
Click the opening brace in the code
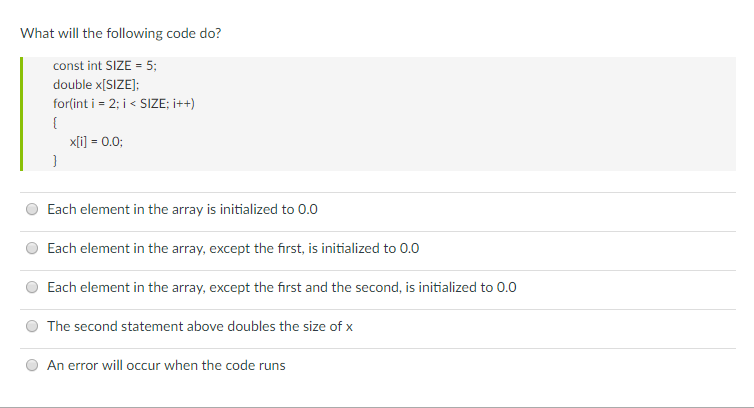click(x=55, y=123)
